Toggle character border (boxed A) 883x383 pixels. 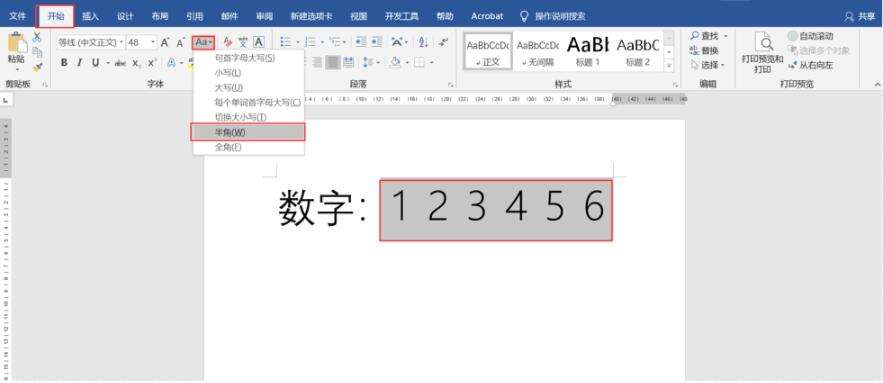tap(258, 42)
